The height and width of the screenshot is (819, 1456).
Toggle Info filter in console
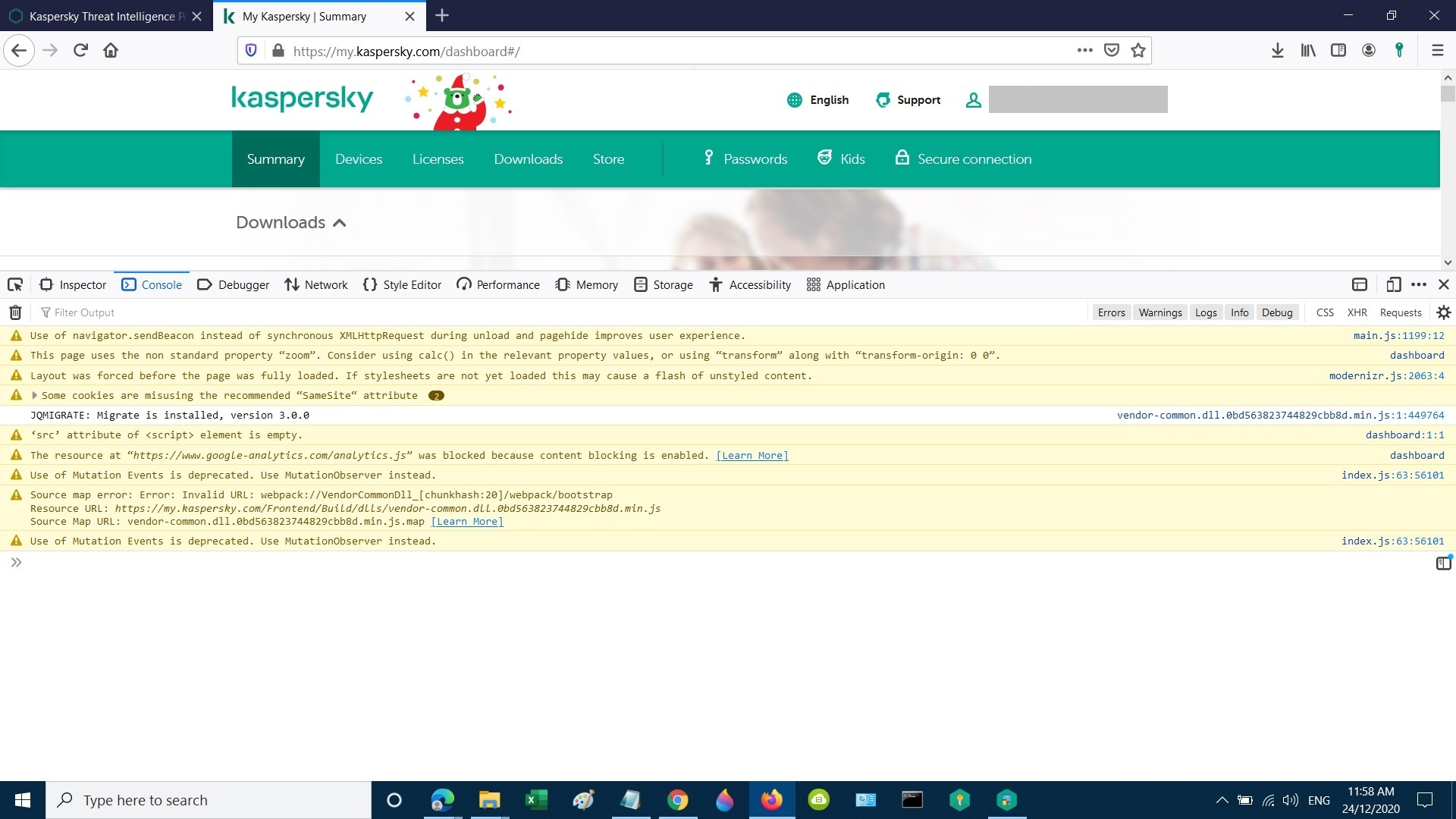click(x=1239, y=312)
